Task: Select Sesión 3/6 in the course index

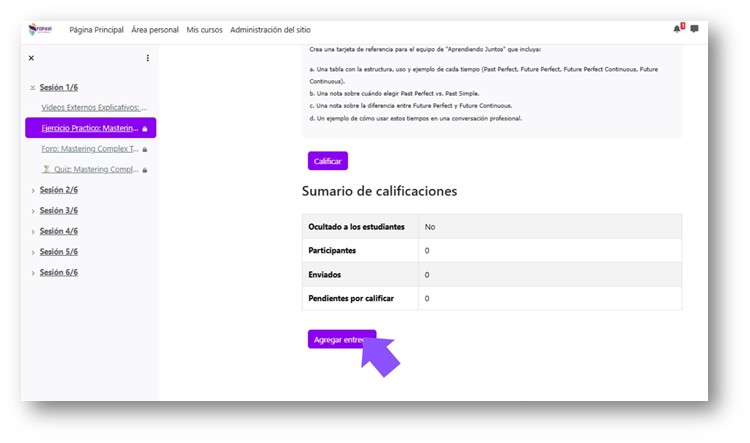Action: 59,211
